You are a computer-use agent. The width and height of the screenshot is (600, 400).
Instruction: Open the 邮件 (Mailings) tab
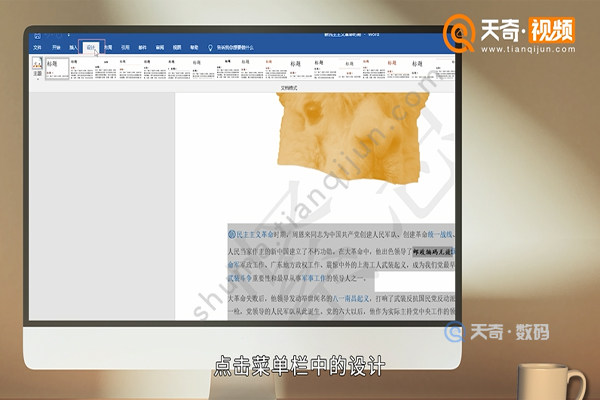pyautogui.click(x=143, y=47)
